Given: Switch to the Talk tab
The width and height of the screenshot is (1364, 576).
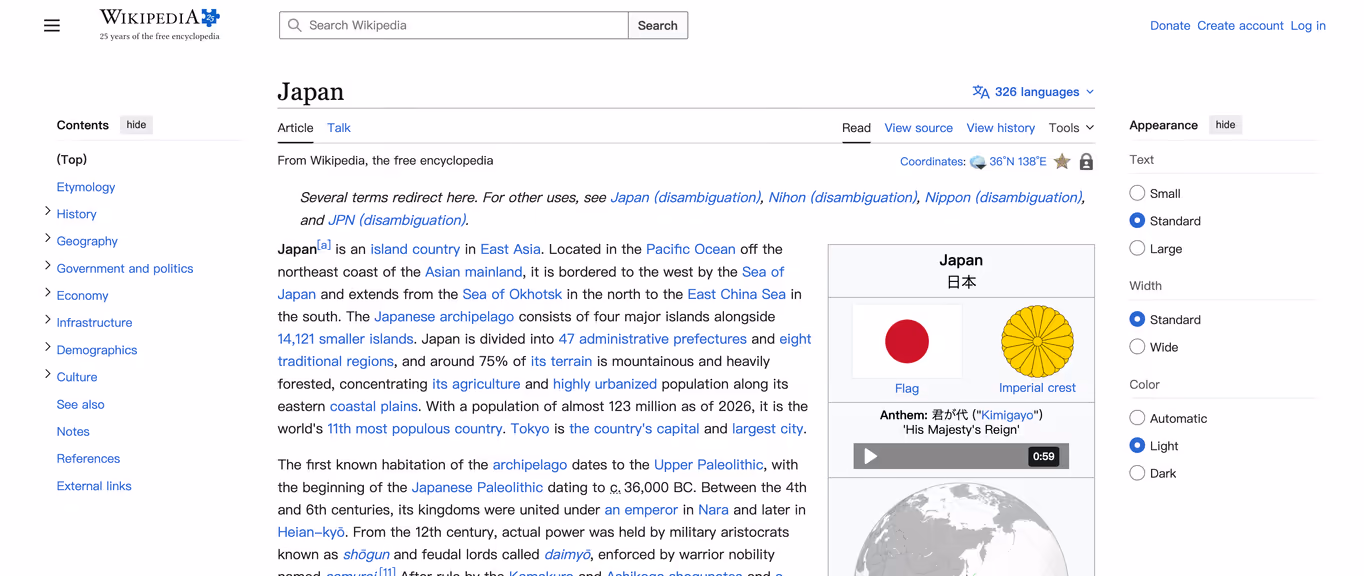Looking at the screenshot, I should (339, 128).
